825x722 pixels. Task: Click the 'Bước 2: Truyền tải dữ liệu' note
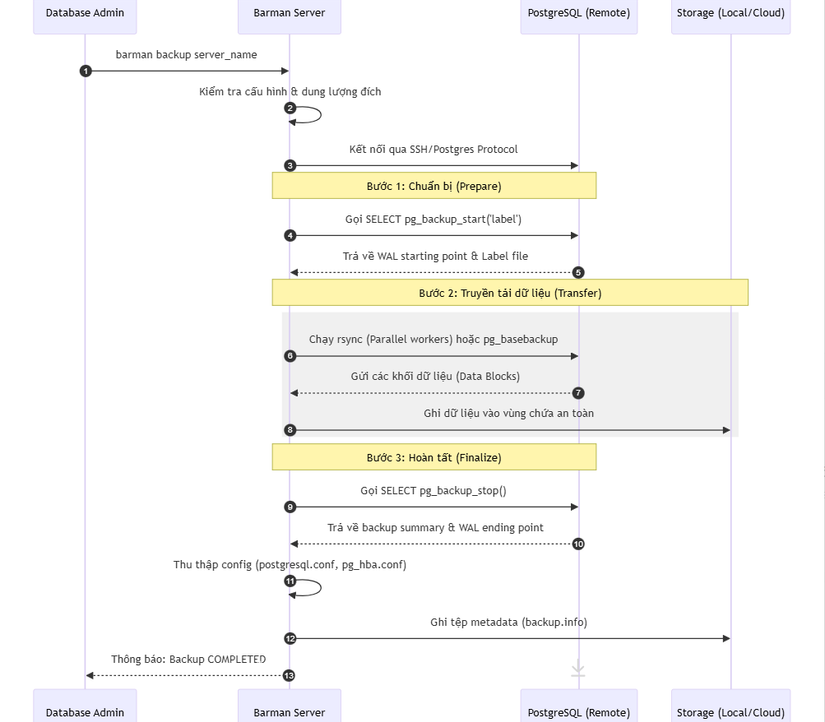(510, 293)
